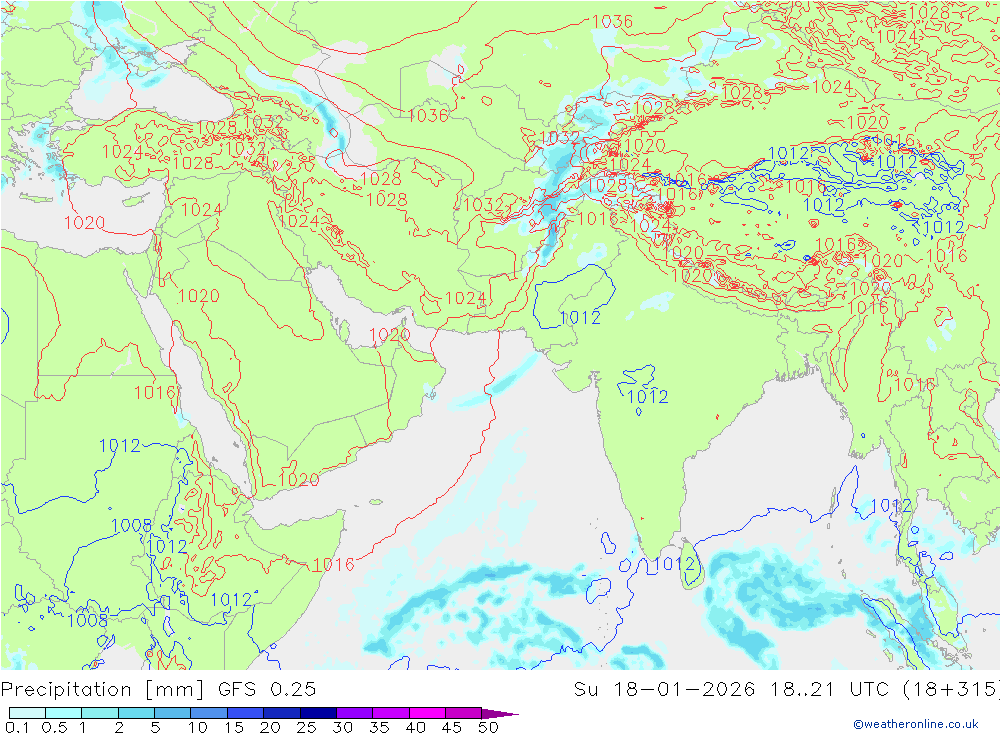Click the 0.5 legend scale value
The image size is (1000, 733).
(54, 727)
